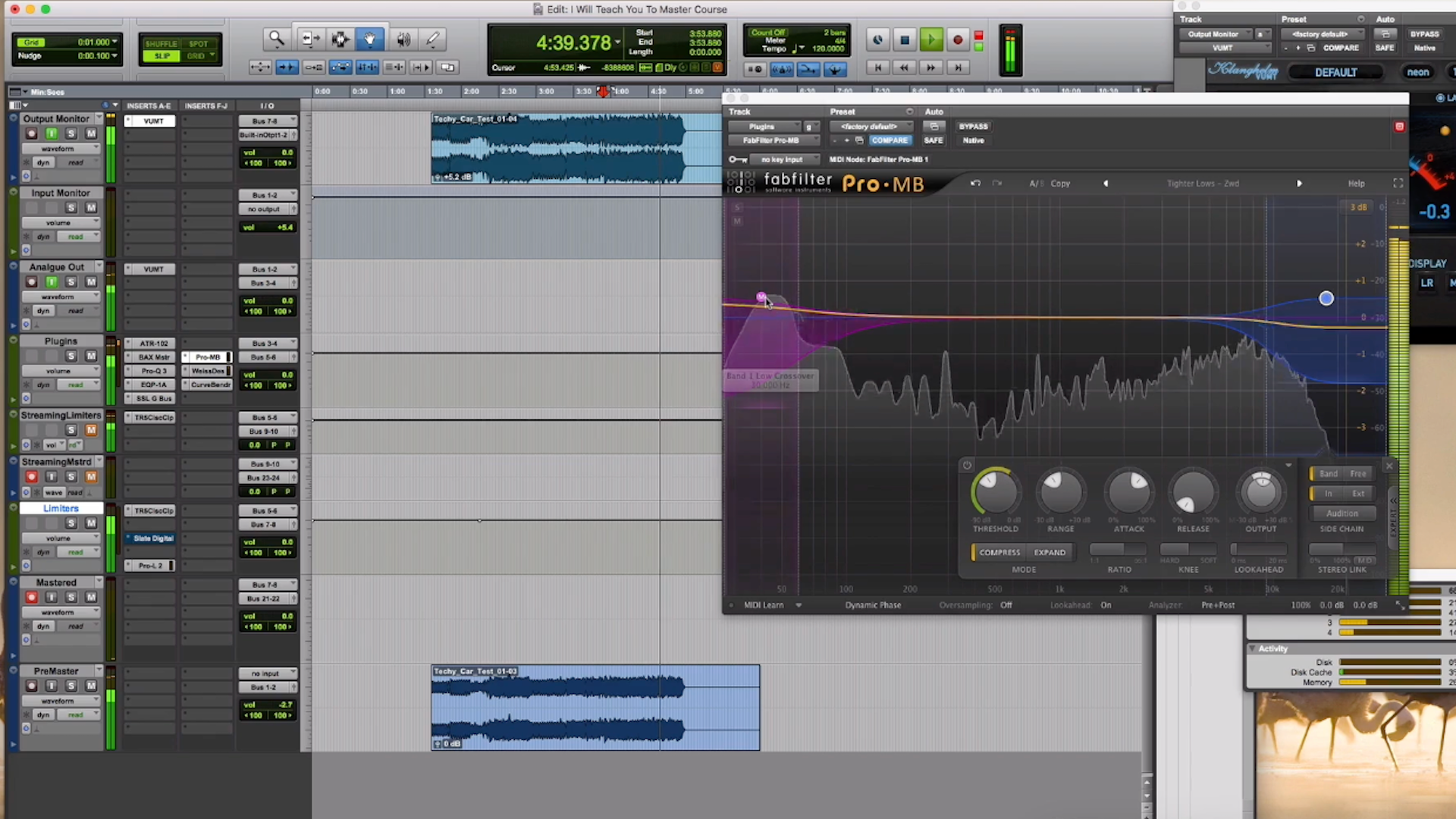
Task: Solo the Output Monitor track
Action: pos(71,133)
